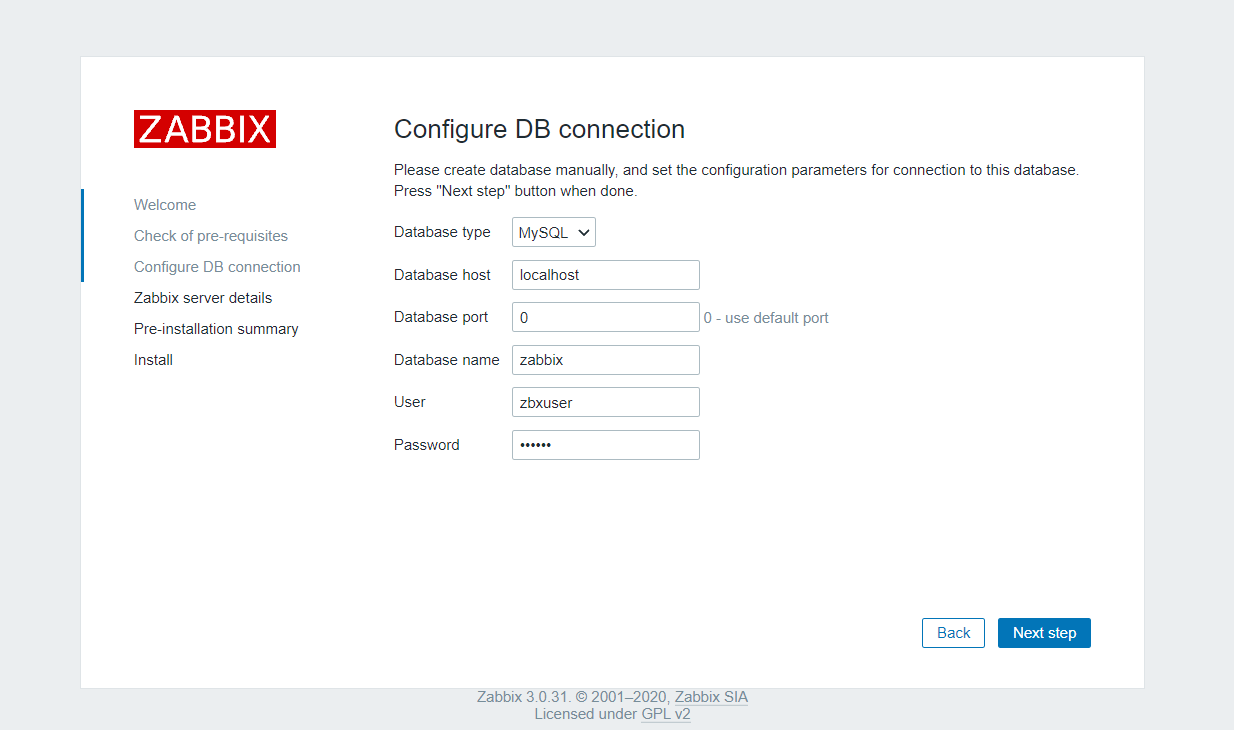Click the Database port label
Screen dimensions: 1234x730
click(x=441, y=317)
